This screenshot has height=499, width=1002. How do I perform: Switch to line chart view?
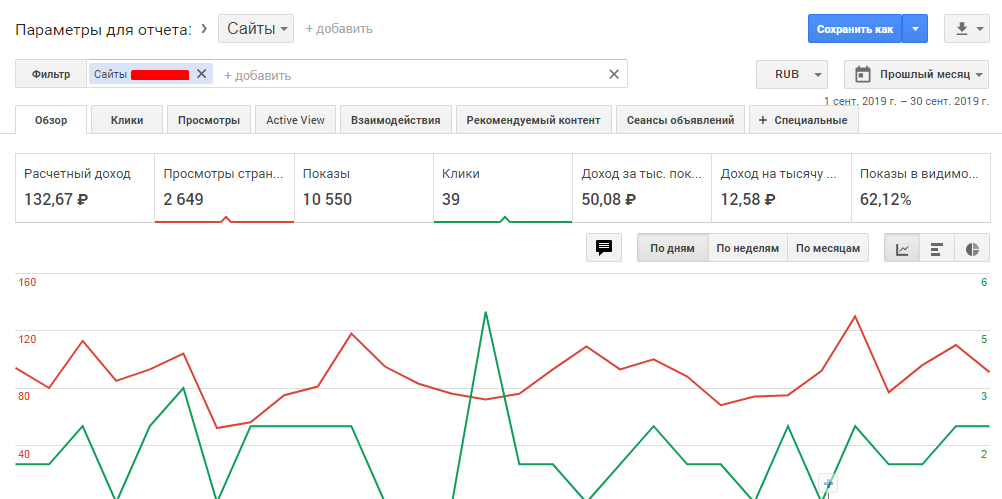[x=902, y=249]
